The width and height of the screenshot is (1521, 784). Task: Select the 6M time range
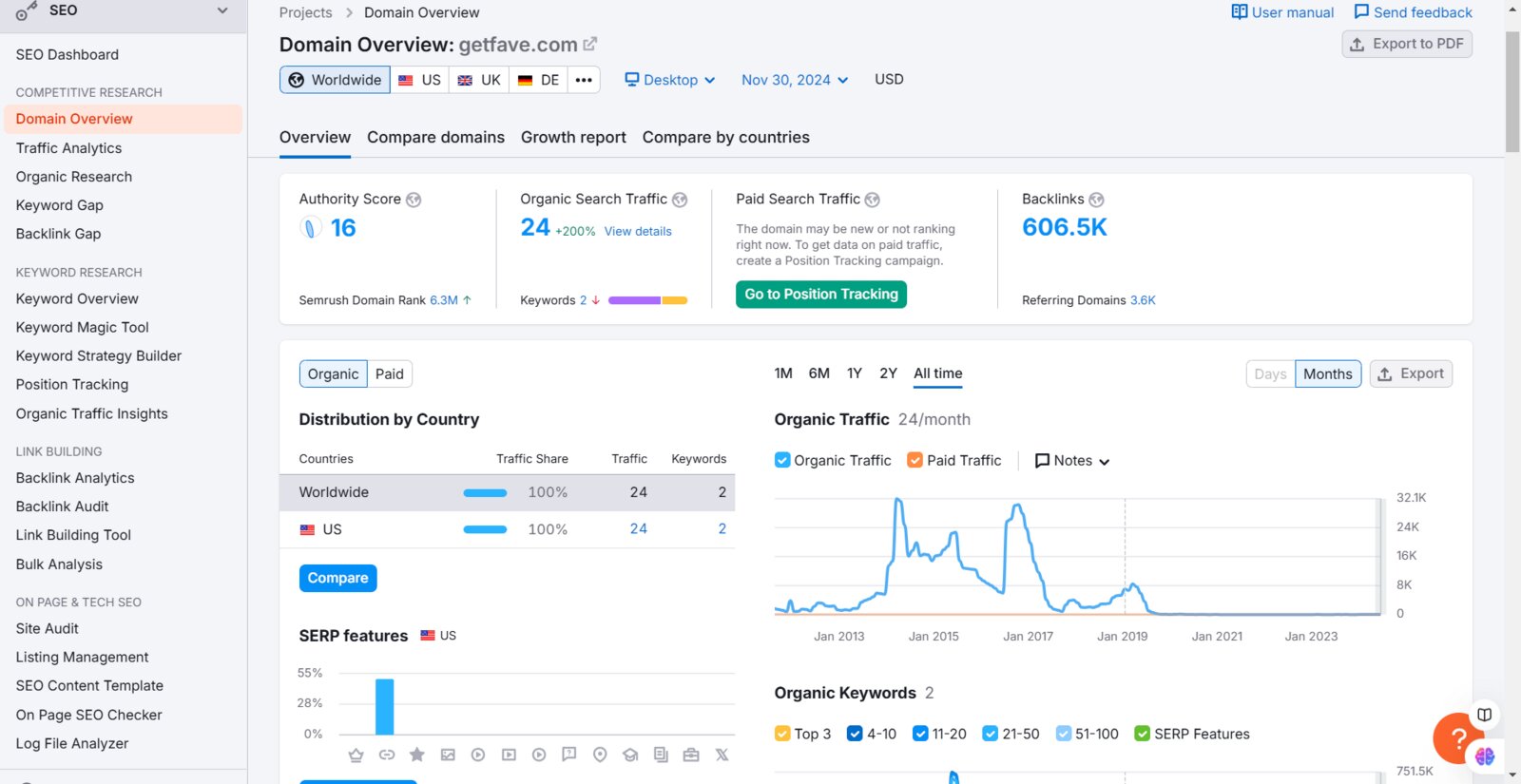[x=819, y=373]
